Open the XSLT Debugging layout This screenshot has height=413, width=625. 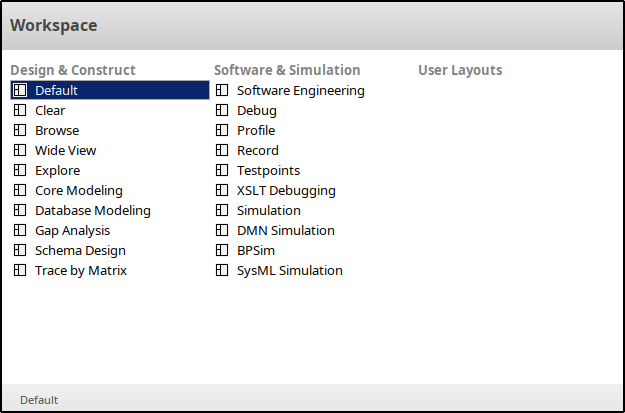(x=286, y=190)
